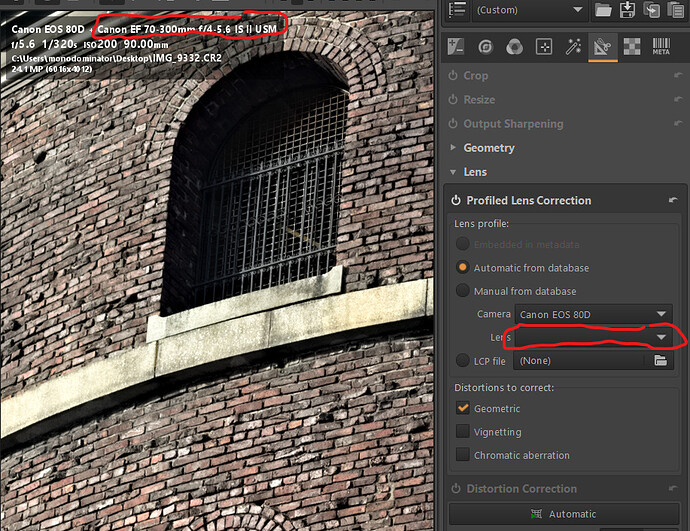The height and width of the screenshot is (531, 690).
Task: Browse for an LCP file folder icon
Action: 660,360
